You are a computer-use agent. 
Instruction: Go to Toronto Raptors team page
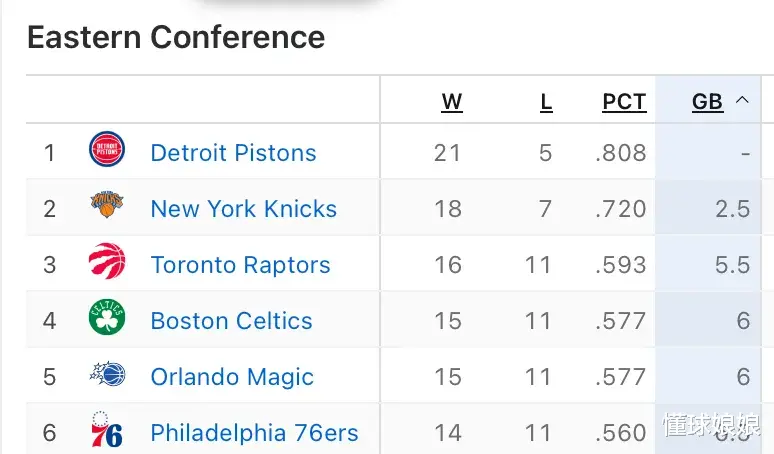point(240,265)
